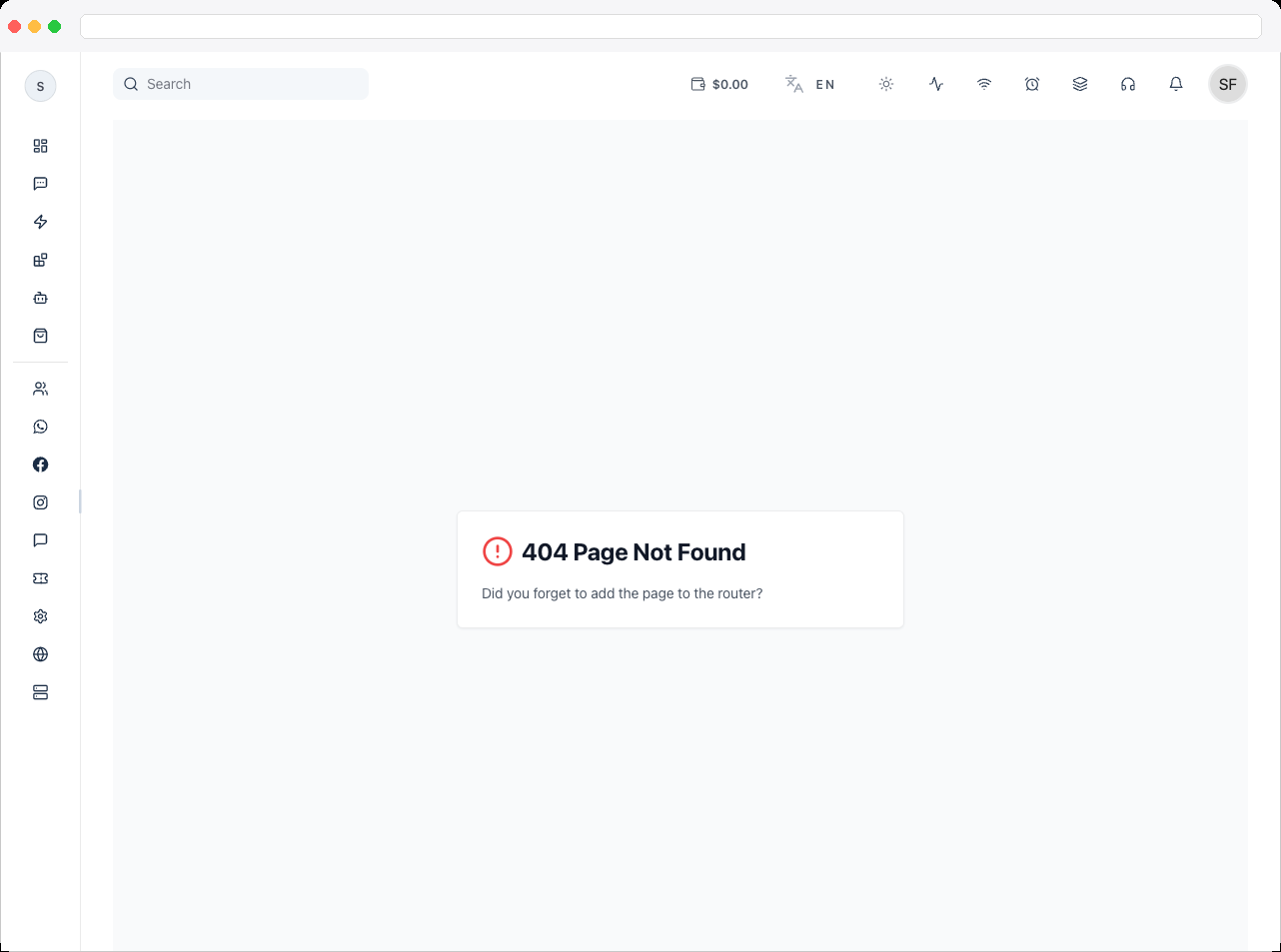
Task: Open the alarm clock icon in header
Action: [x=1032, y=84]
